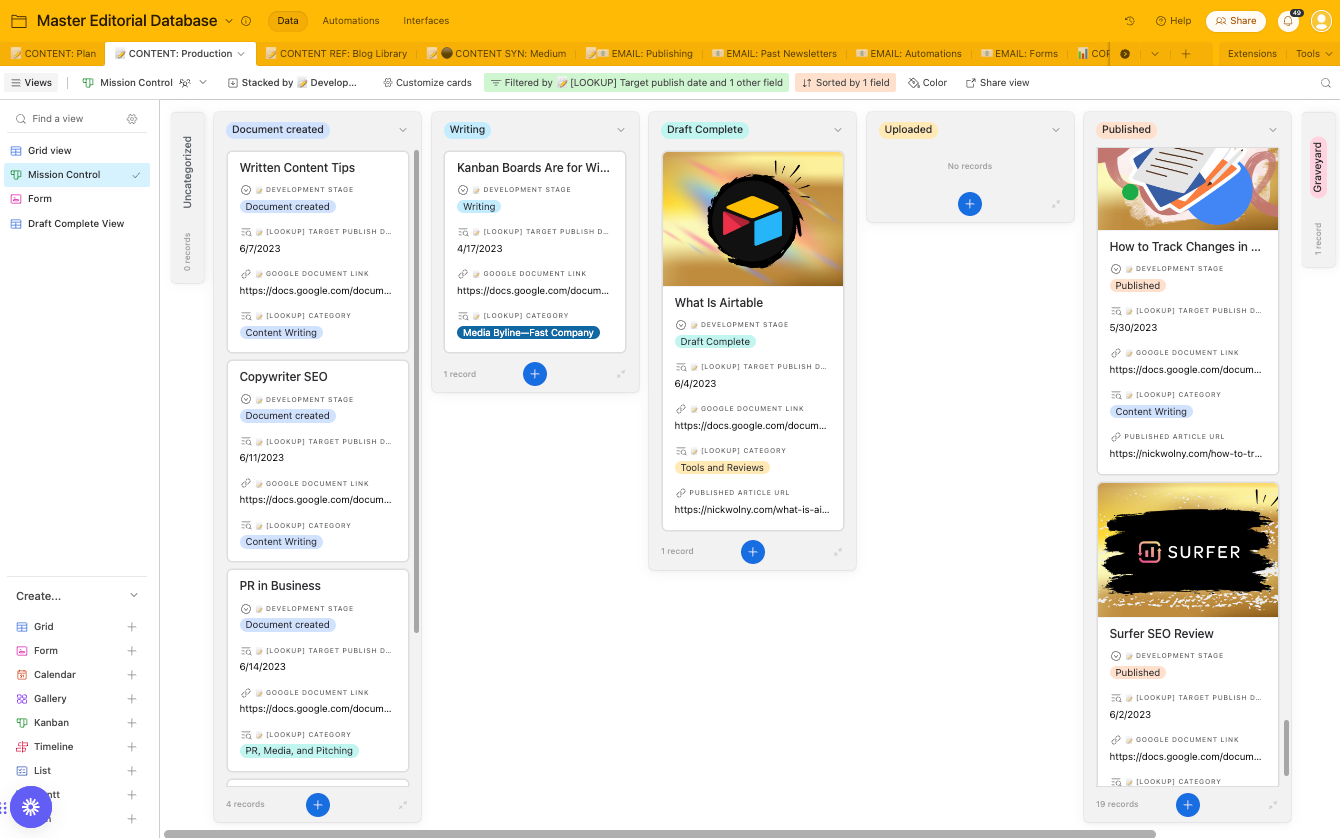Open the Surfer SEO Review card image
The image size is (1340, 838).
1188,550
